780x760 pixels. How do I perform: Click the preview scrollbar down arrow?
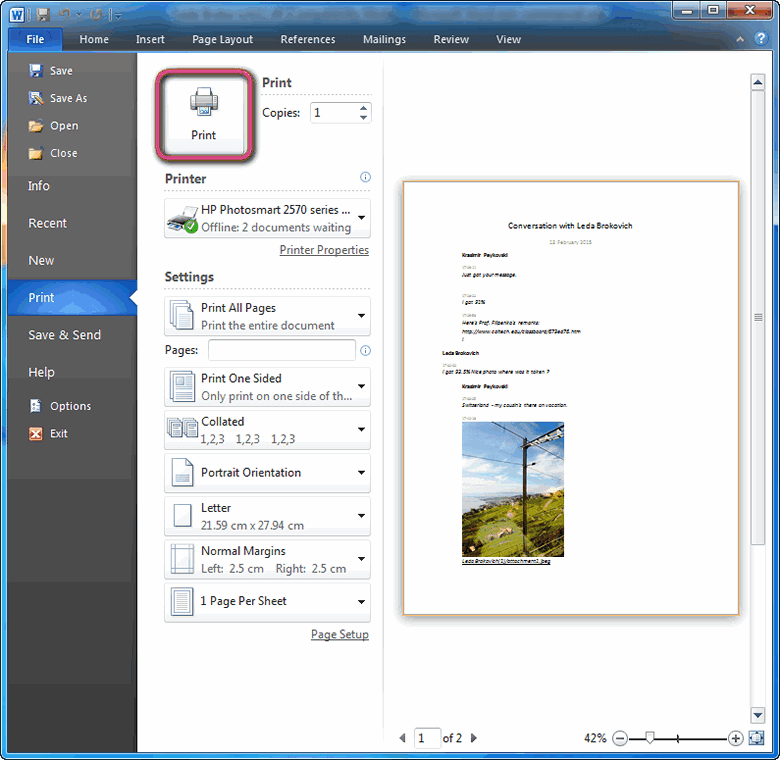pos(758,715)
